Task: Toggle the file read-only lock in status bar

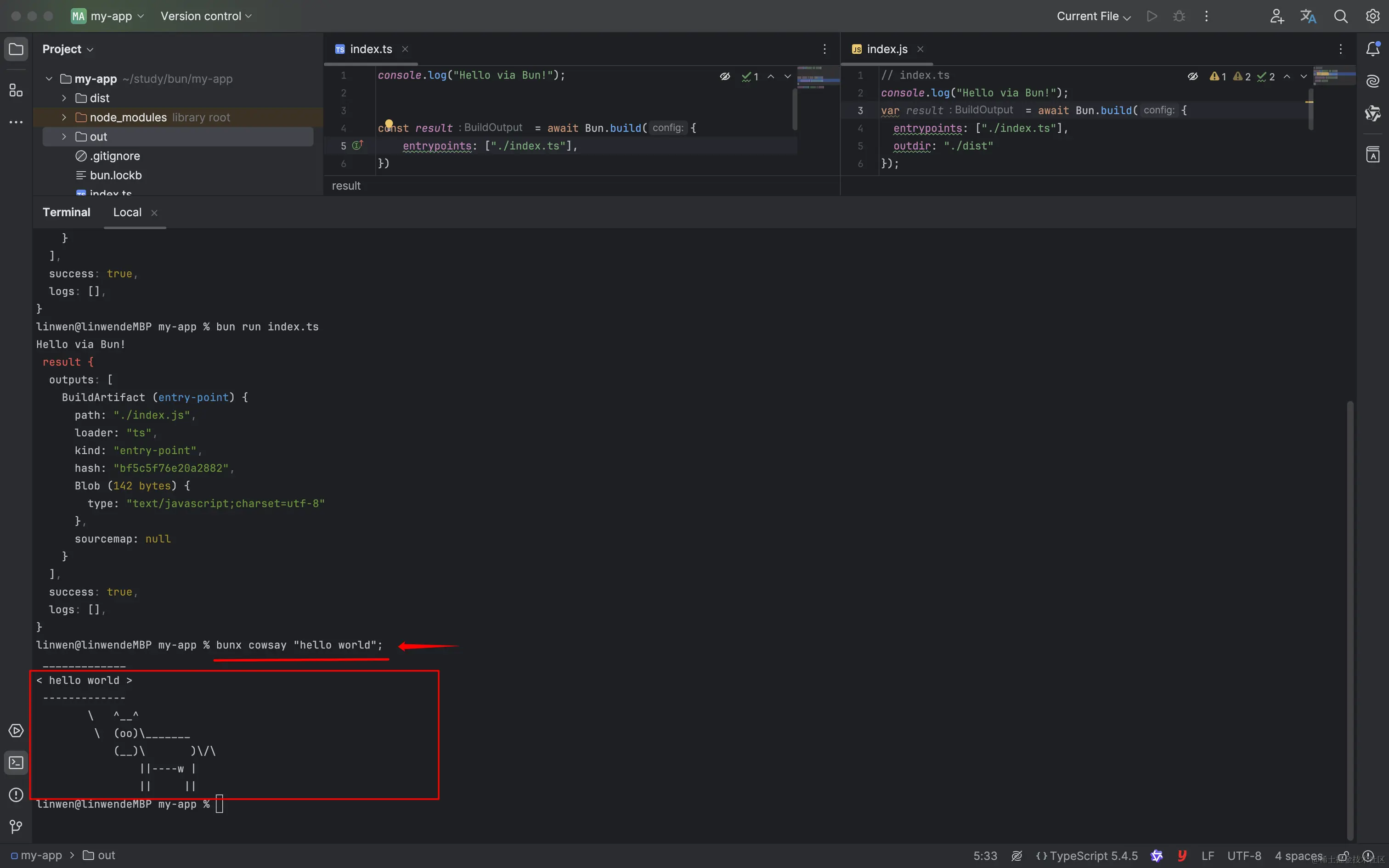Action: (1343, 856)
